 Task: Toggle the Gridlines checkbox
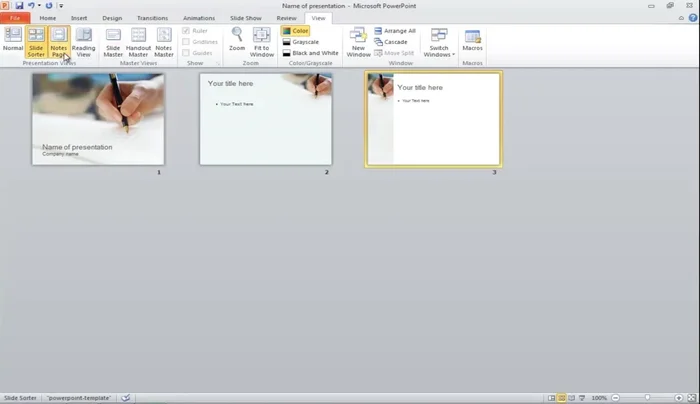coord(186,42)
